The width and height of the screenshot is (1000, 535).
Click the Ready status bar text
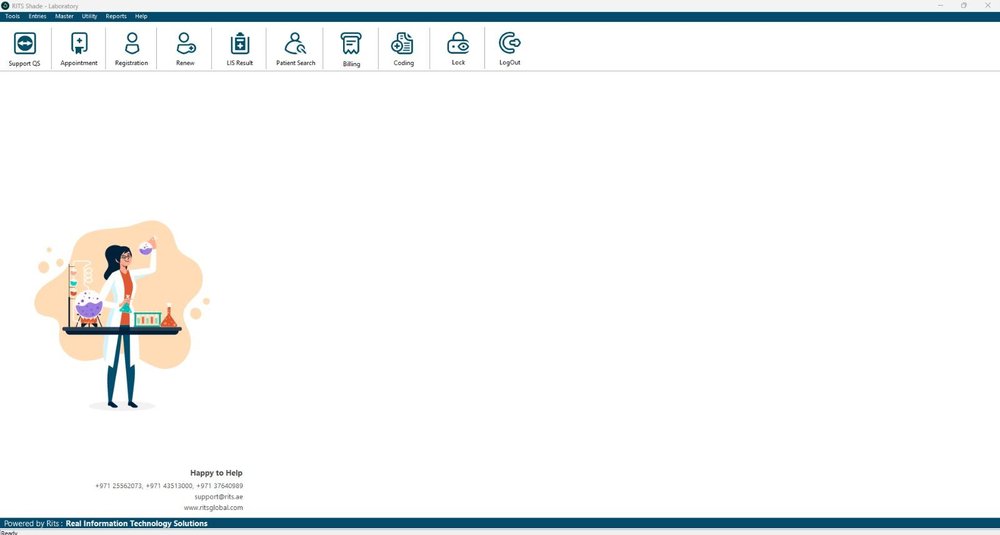point(9,532)
